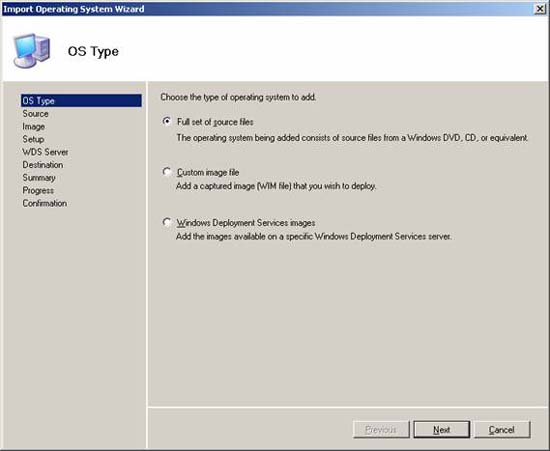The width and height of the screenshot is (550, 451).
Task: Click the Cancel button
Action: (x=502, y=430)
